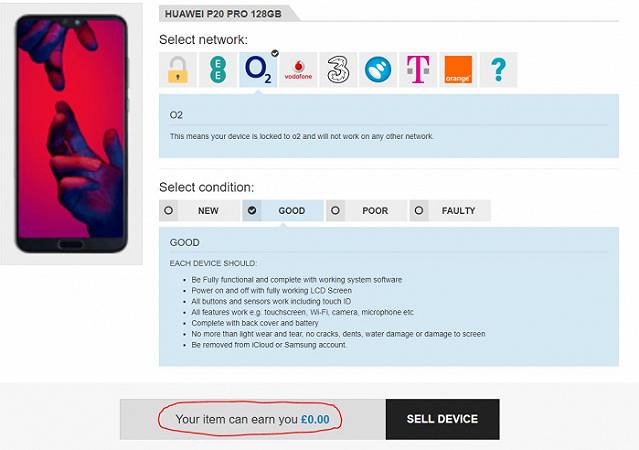
Task: Choose the Orange network icon
Action: tap(458, 70)
